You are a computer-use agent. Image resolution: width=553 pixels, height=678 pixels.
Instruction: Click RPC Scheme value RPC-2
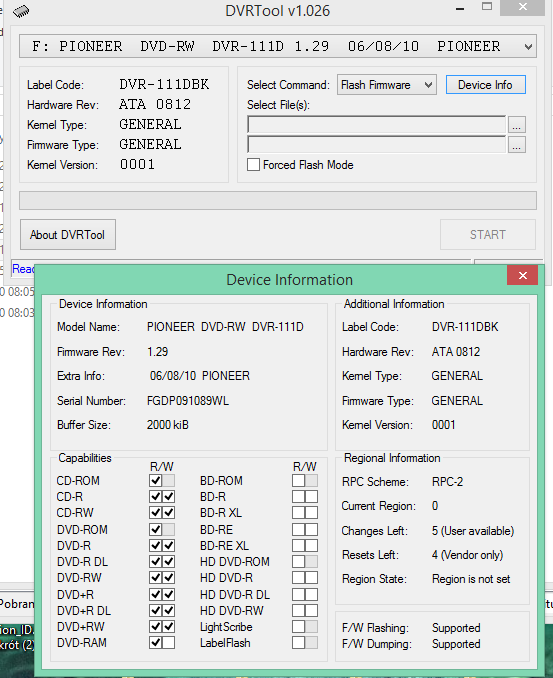448,482
